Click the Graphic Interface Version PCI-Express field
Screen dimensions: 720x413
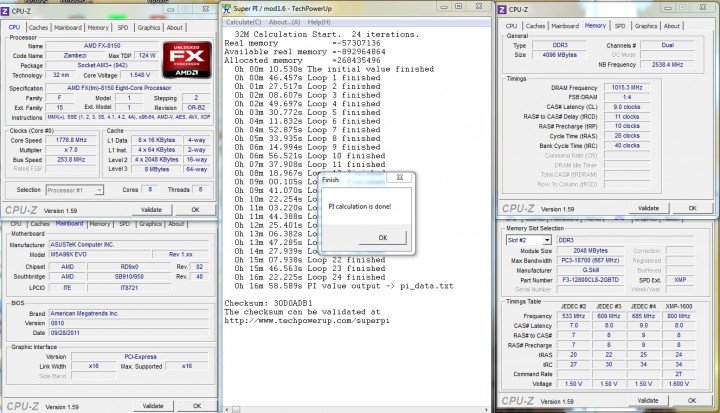tap(140, 356)
